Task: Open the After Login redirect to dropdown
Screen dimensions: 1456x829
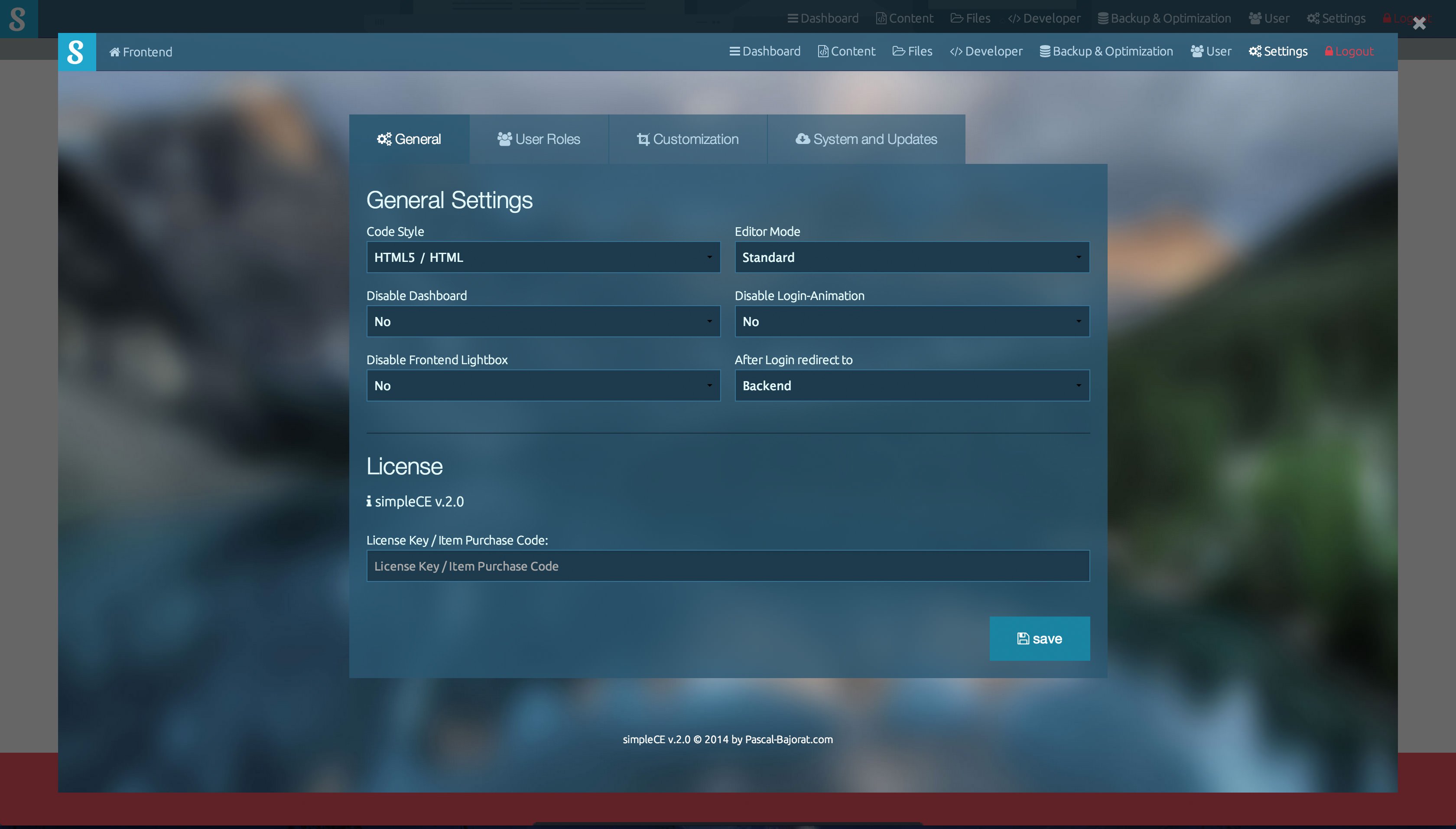Action: [911, 385]
